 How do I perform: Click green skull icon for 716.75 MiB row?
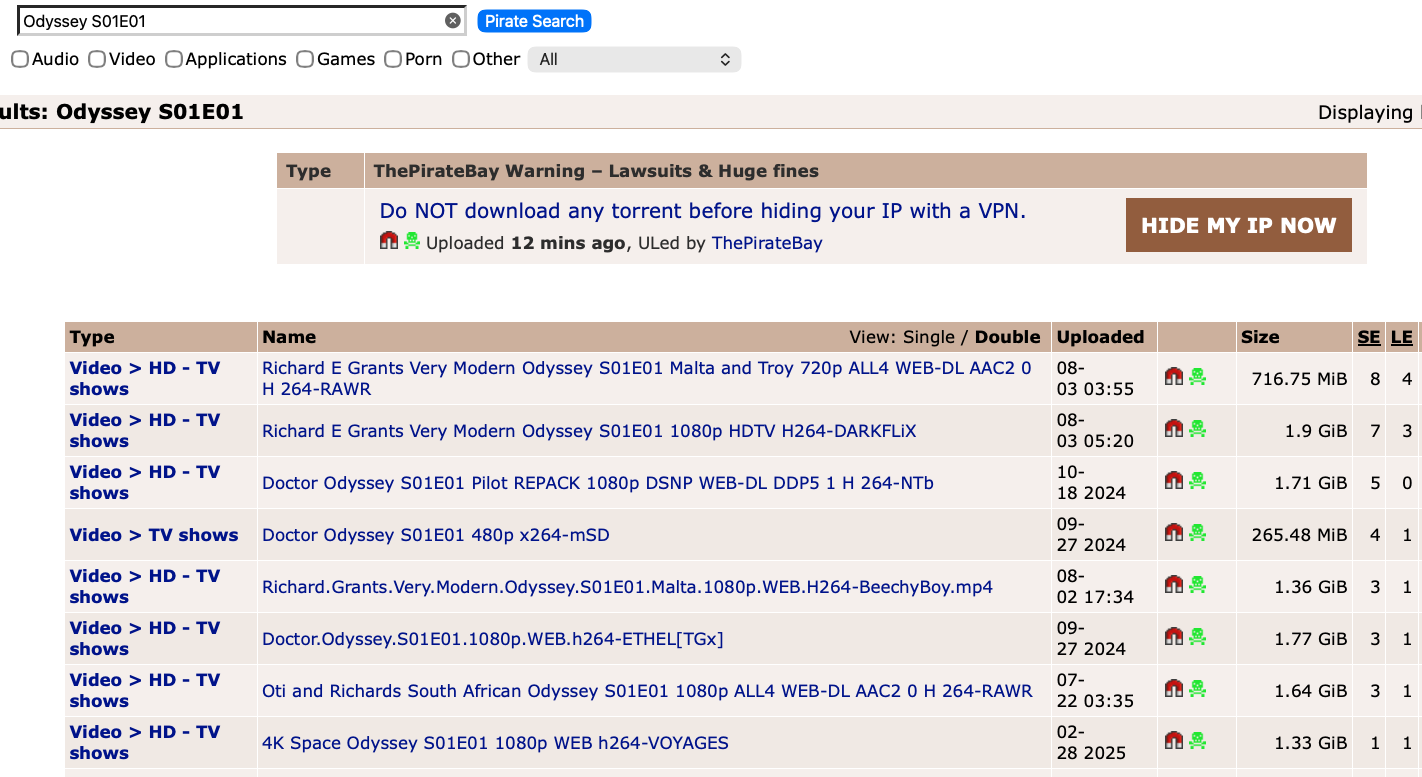[x=1197, y=377]
